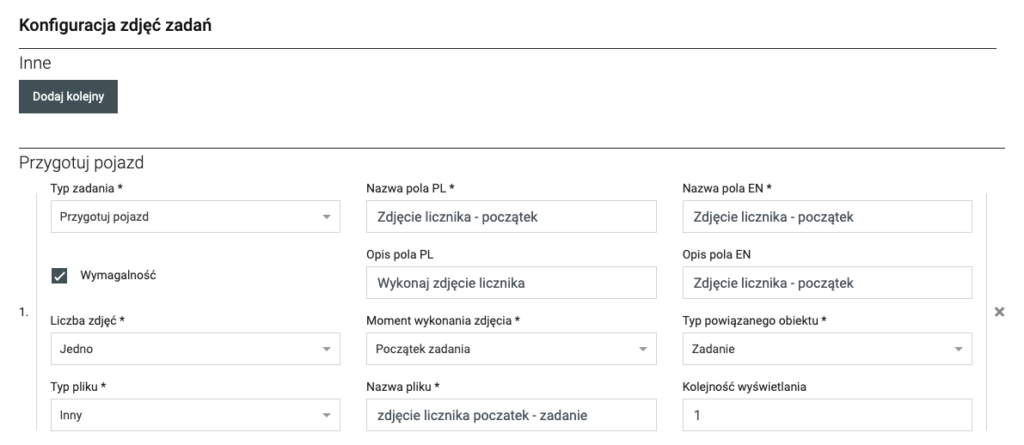Click the arrow in Liczba zdjęć dropdown
Screen dimensions: 1024x445
pos(326,349)
